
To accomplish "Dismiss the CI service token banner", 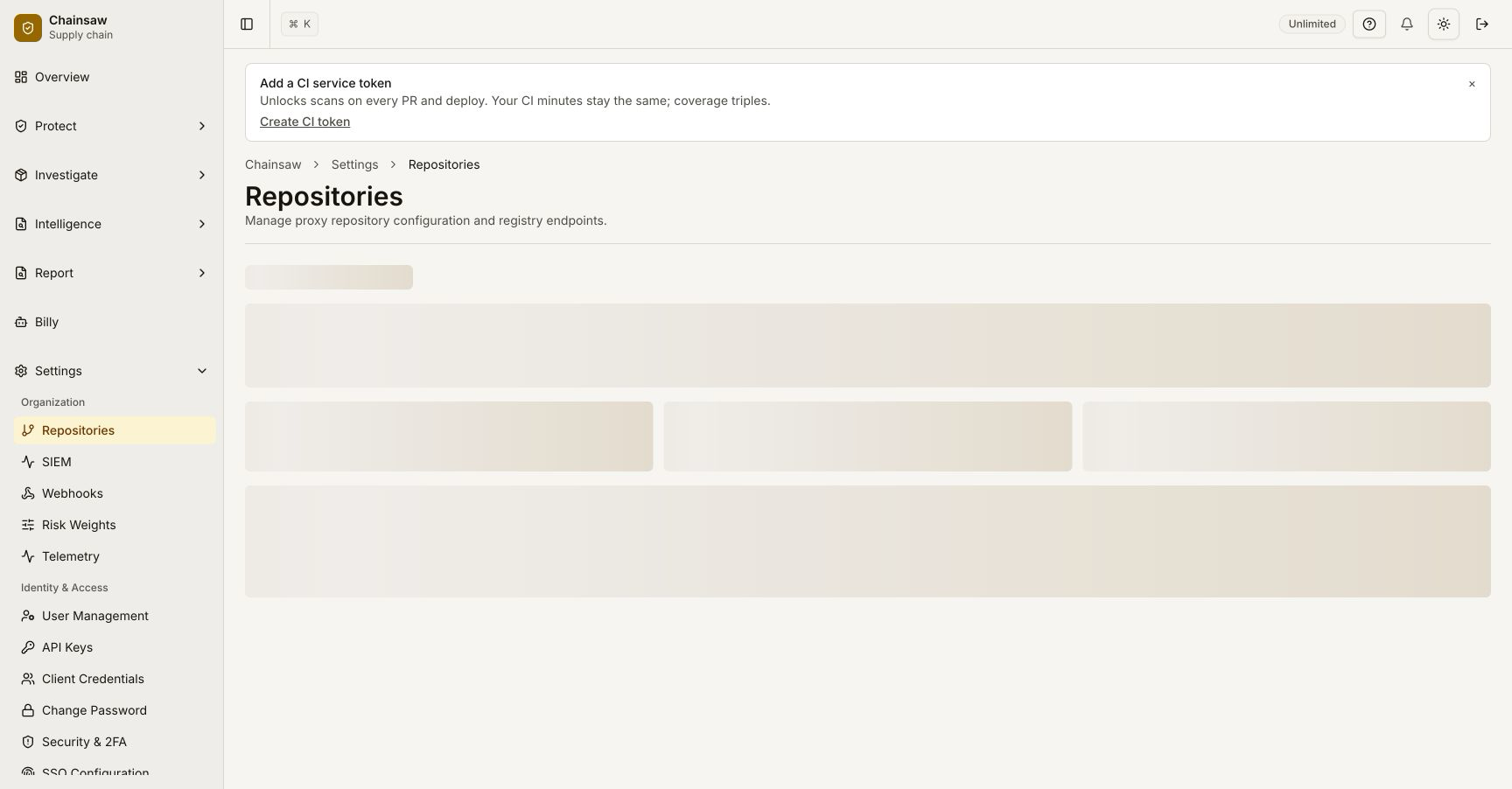I will [x=1472, y=84].
